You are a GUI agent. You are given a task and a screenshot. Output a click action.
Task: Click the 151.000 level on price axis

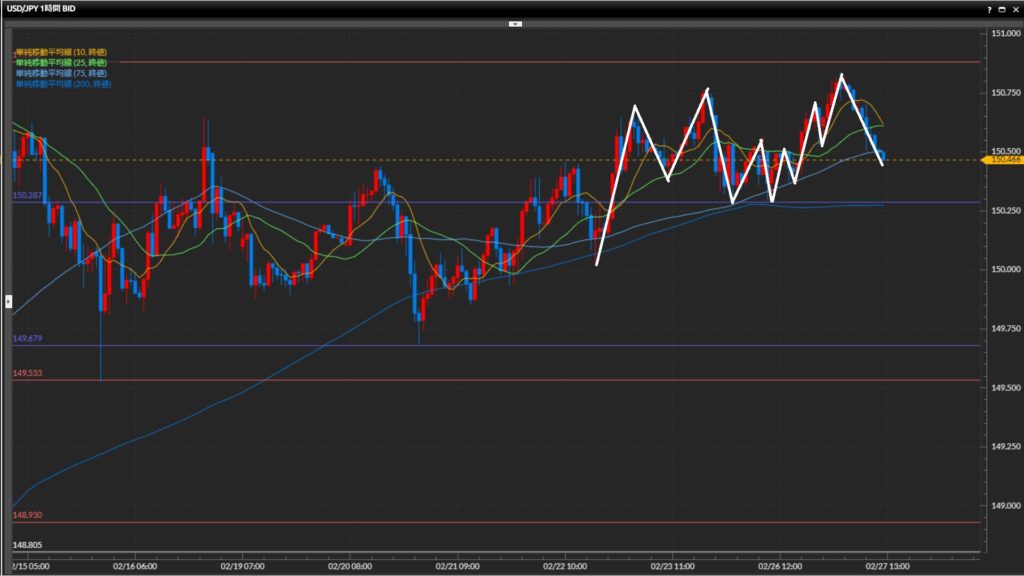1003,33
